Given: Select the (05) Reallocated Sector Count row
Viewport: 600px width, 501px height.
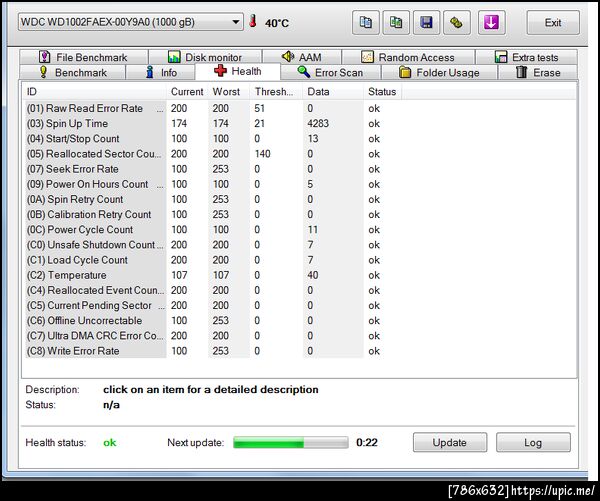Looking at the screenshot, I should click(212, 154).
